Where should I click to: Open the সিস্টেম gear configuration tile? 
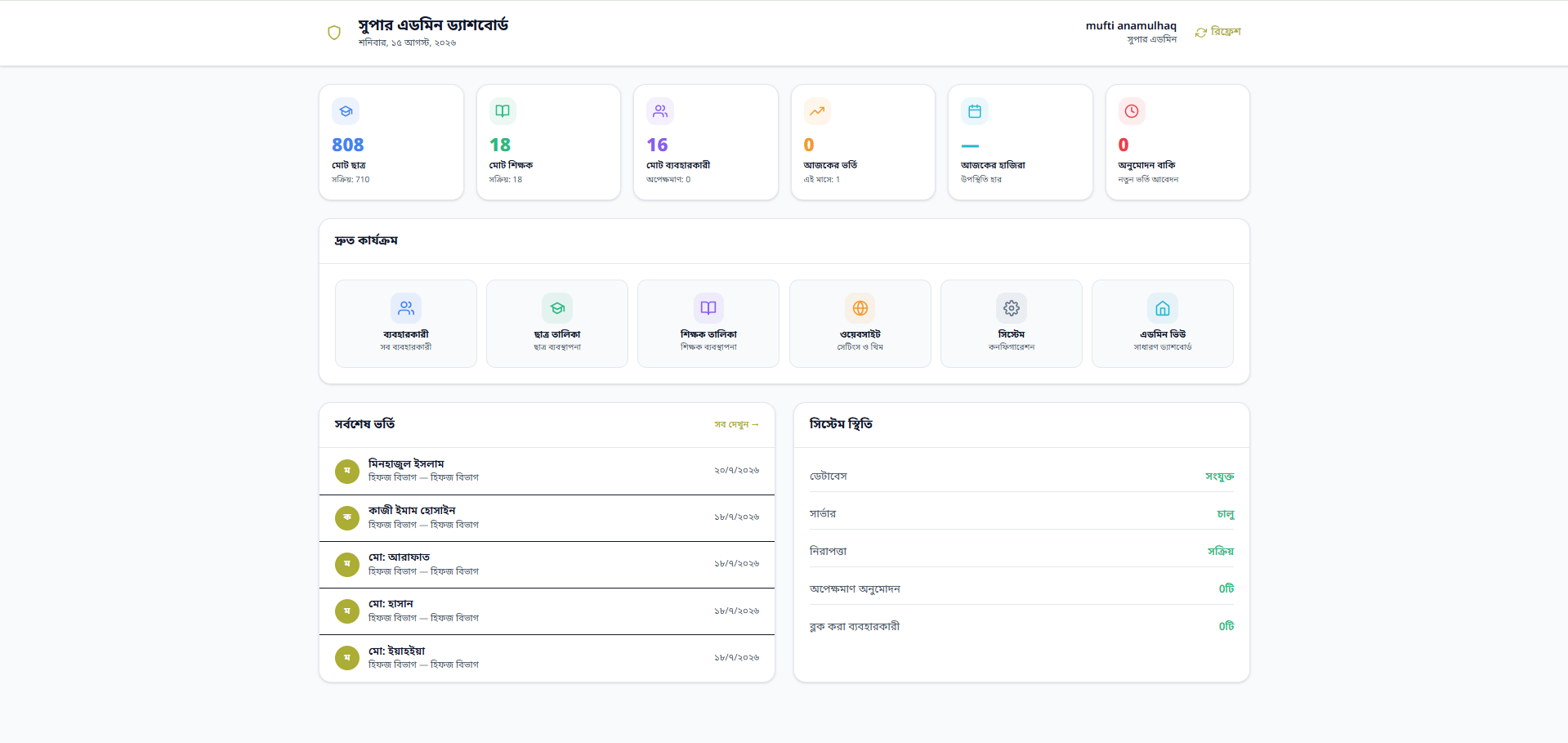[x=1012, y=324]
